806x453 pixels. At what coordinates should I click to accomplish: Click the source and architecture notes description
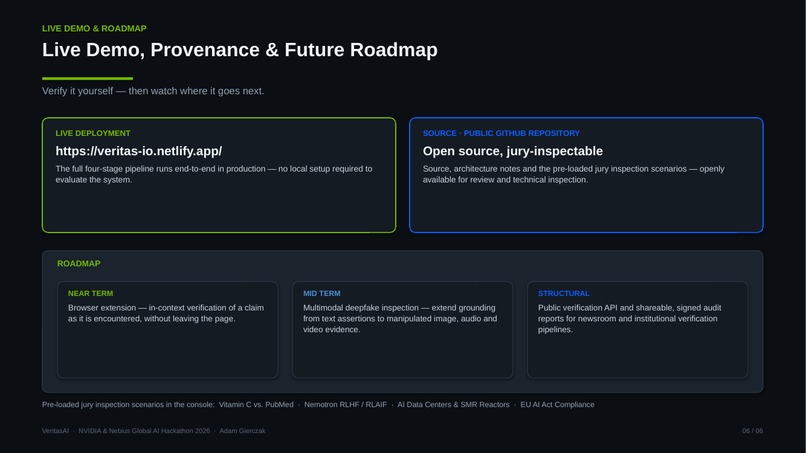pos(573,174)
